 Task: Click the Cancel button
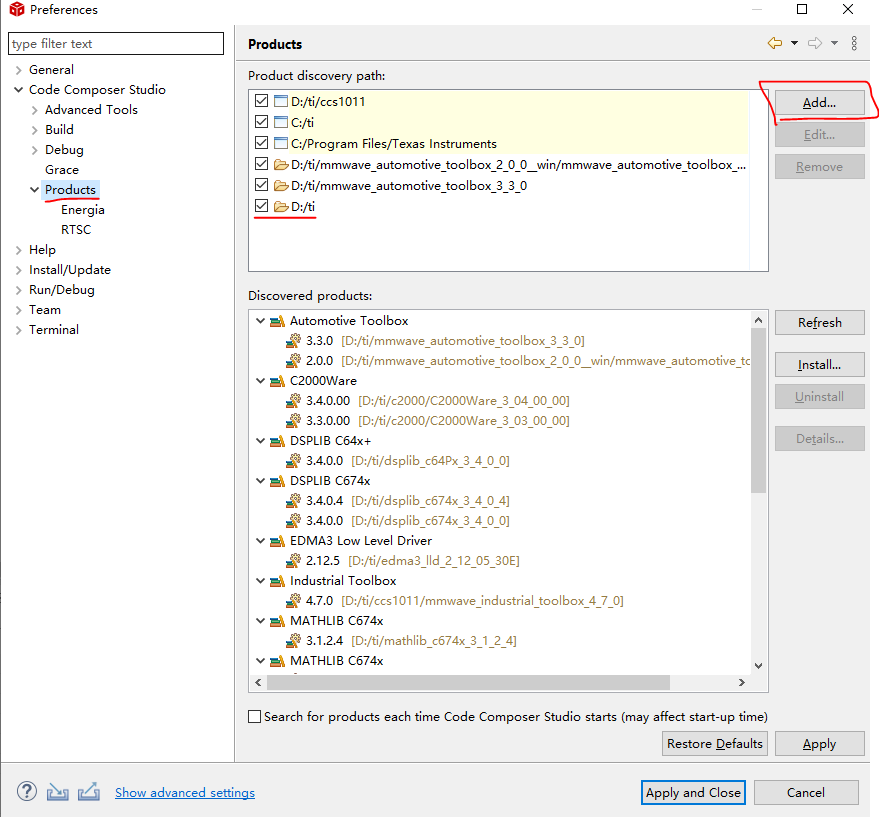tap(806, 792)
